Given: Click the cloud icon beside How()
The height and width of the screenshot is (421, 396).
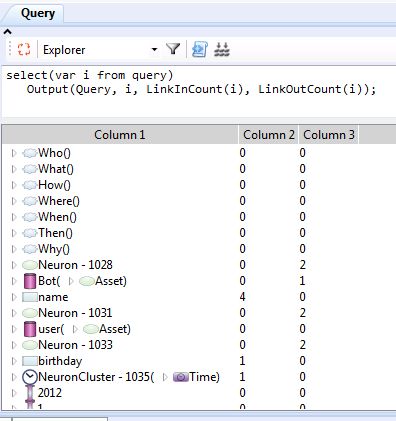Looking at the screenshot, I should click(30, 185).
